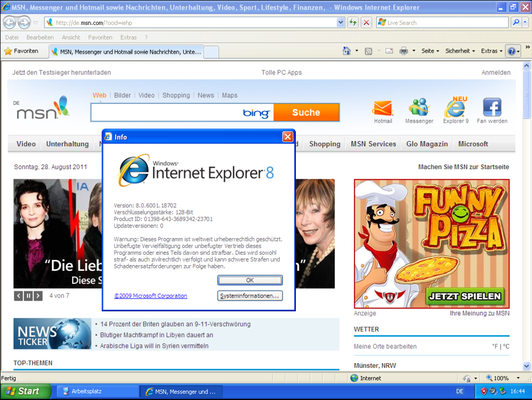This screenshot has width=532, height=400.
Task: Click the orange Suche button
Action: (306, 112)
